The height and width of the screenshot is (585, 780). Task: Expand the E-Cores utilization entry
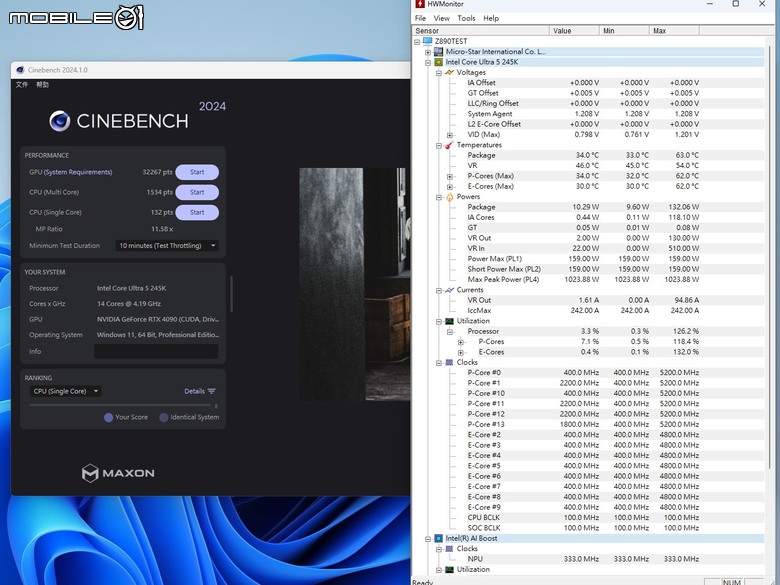(x=461, y=353)
